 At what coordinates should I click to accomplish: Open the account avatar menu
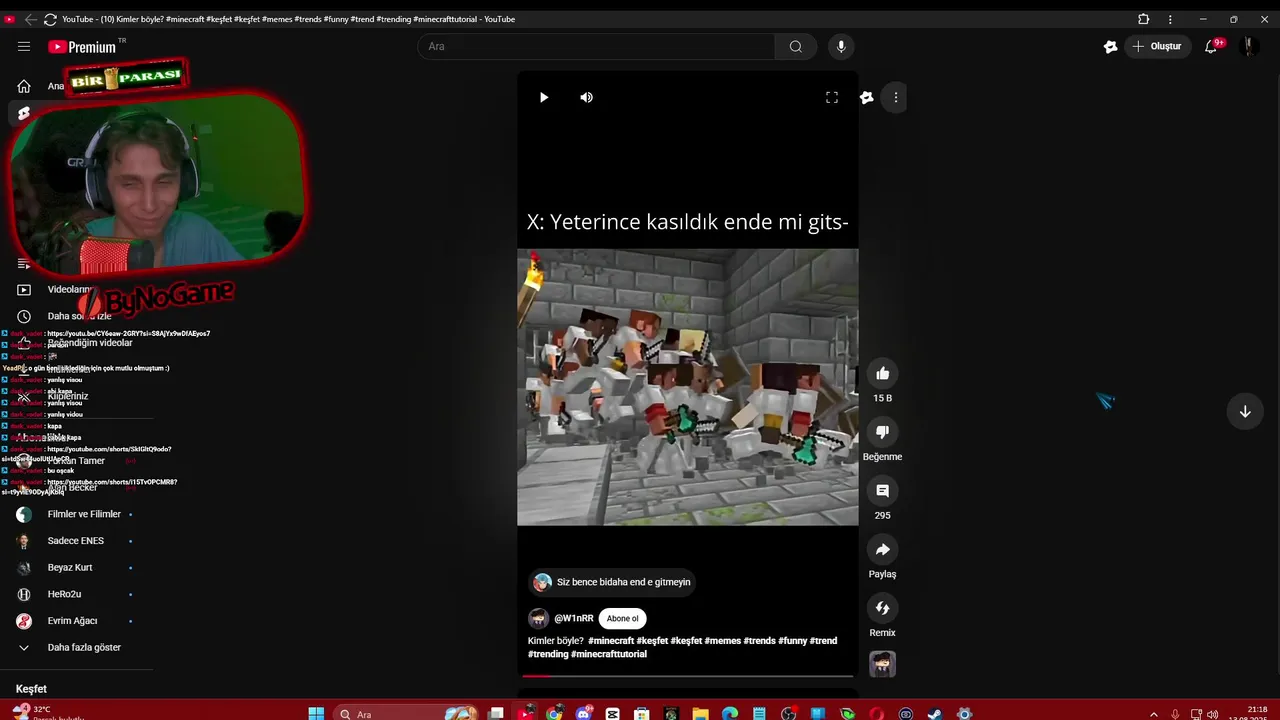click(1248, 46)
